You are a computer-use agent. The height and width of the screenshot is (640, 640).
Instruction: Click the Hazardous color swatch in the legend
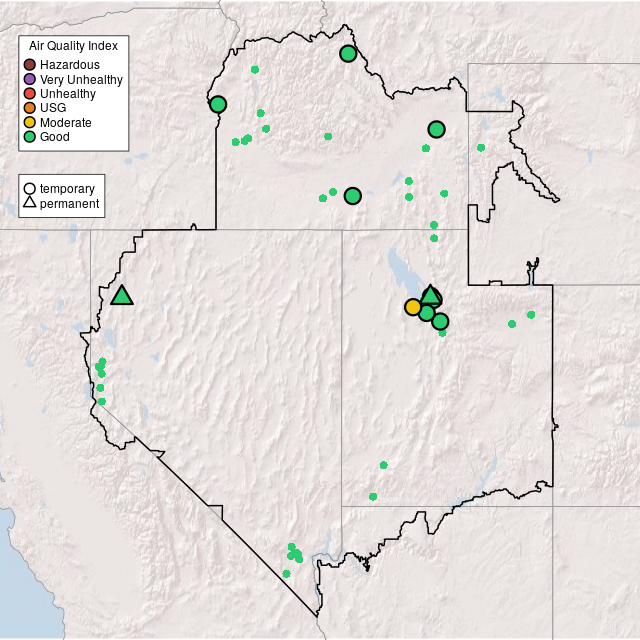(x=30, y=65)
